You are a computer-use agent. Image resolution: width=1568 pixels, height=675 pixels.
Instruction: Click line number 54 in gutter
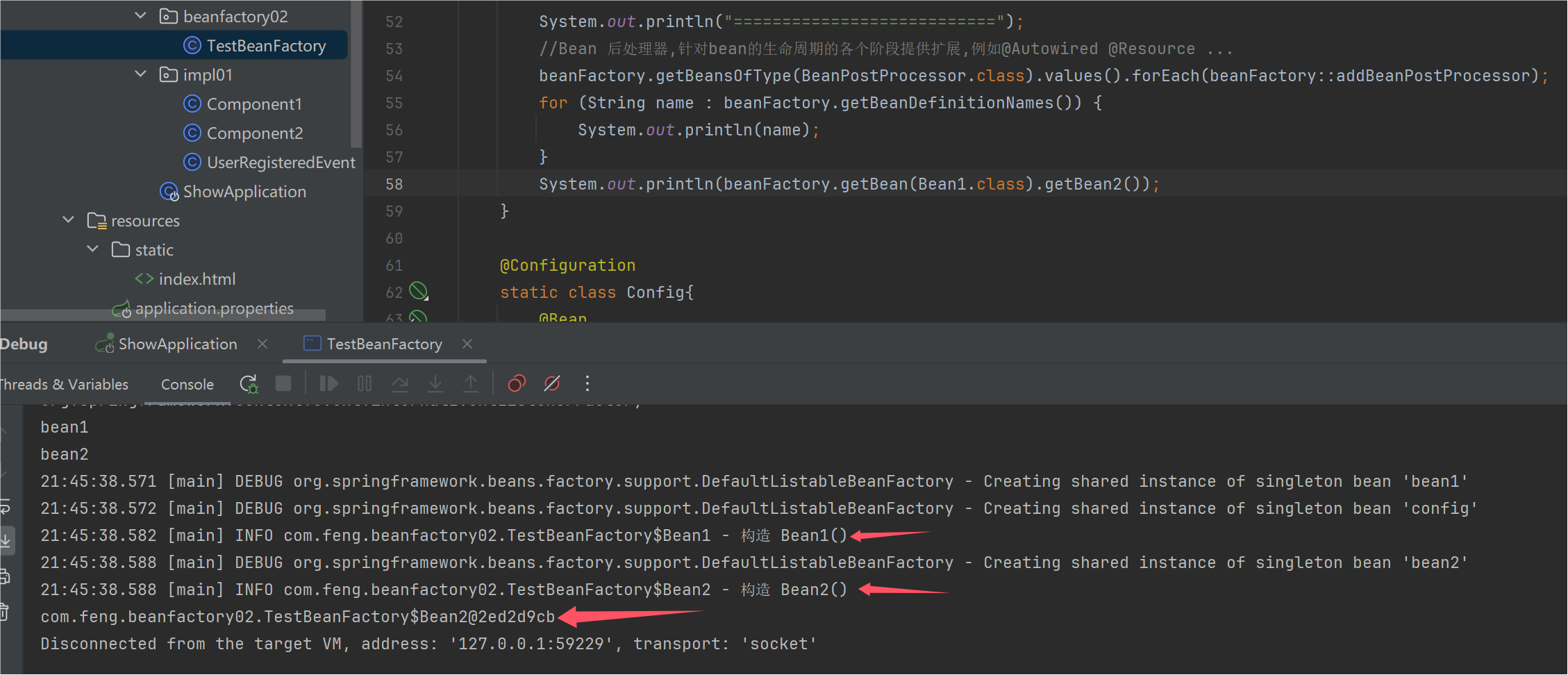(x=394, y=75)
